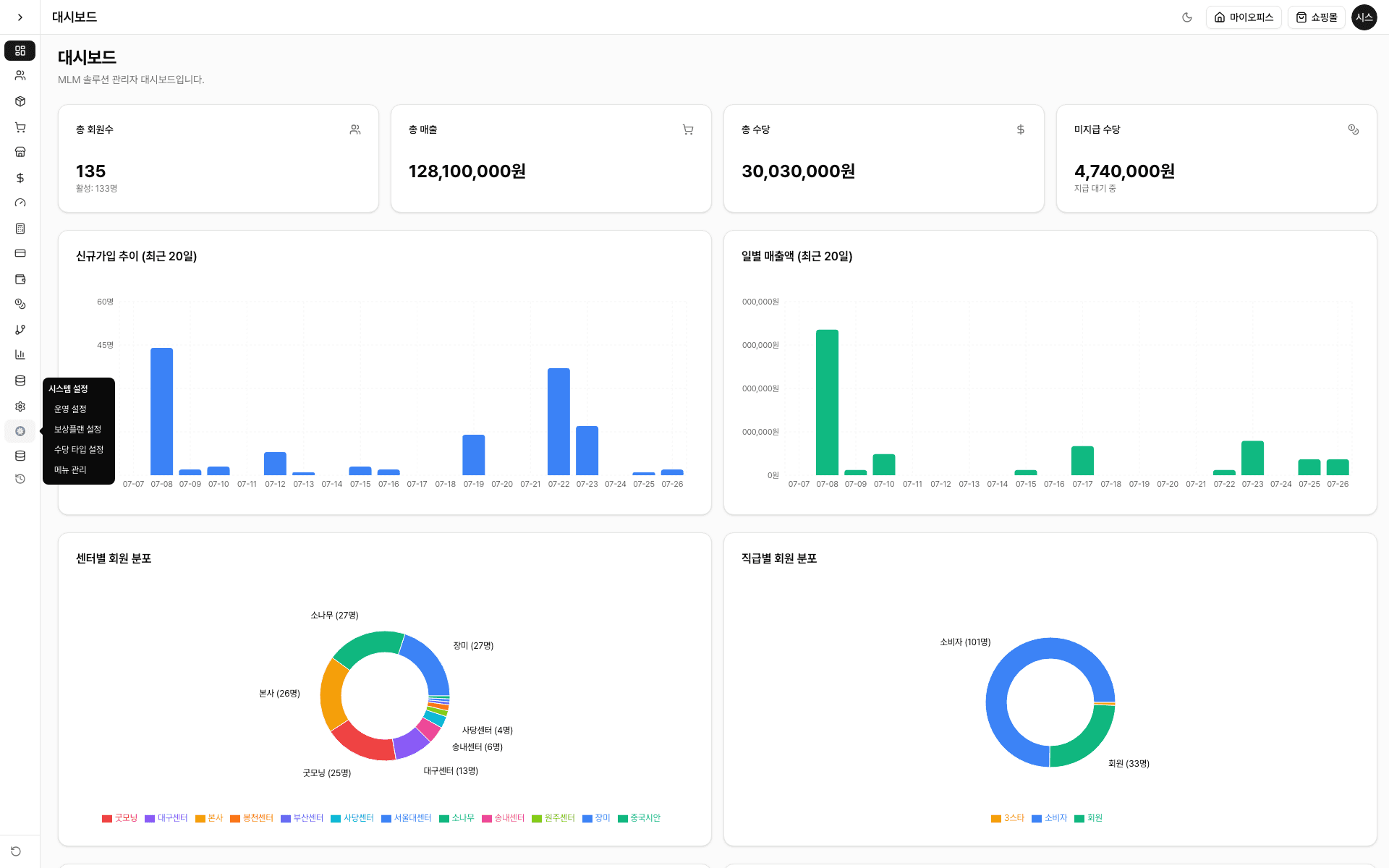Click the 30,030,000원 total allowance value

[x=799, y=171]
